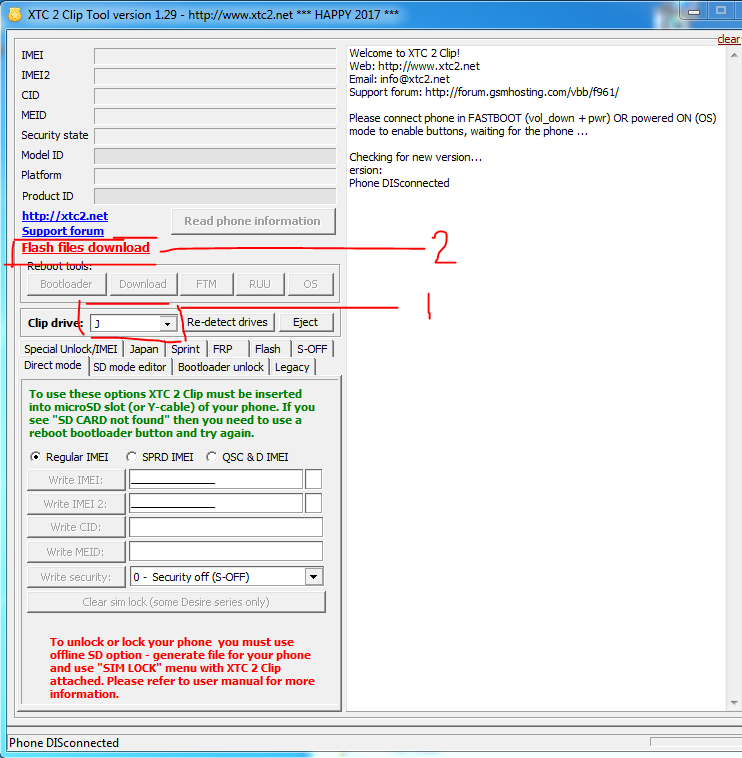Minimize the XTC 2 Clip window
Screen dimensions: 742x758
694,11
